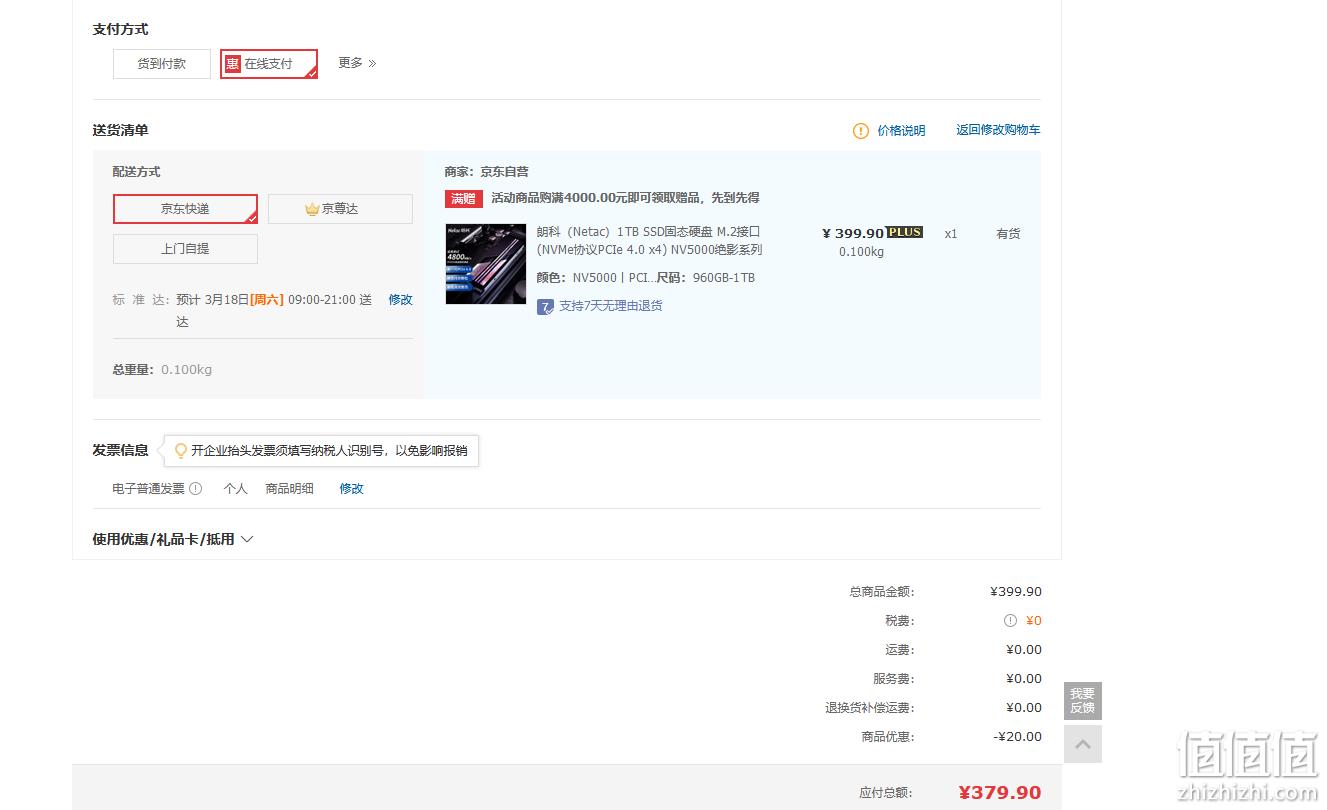Click the 尺码 960GB-1TB spec text
The width and height of the screenshot is (1327, 810).
point(706,278)
